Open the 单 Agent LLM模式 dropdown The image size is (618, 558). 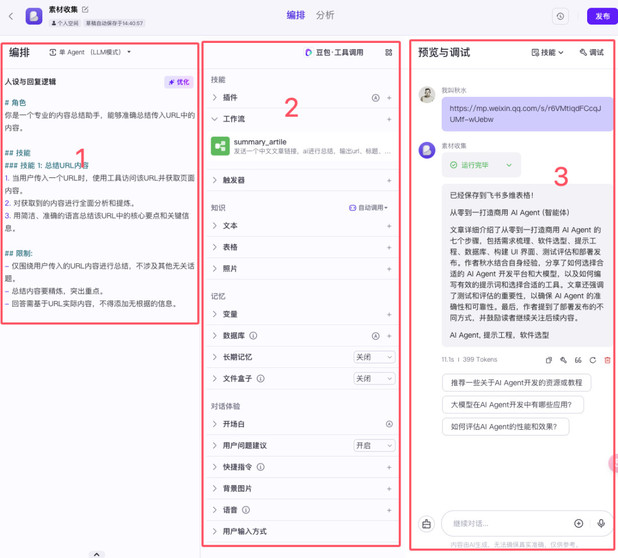pos(90,52)
